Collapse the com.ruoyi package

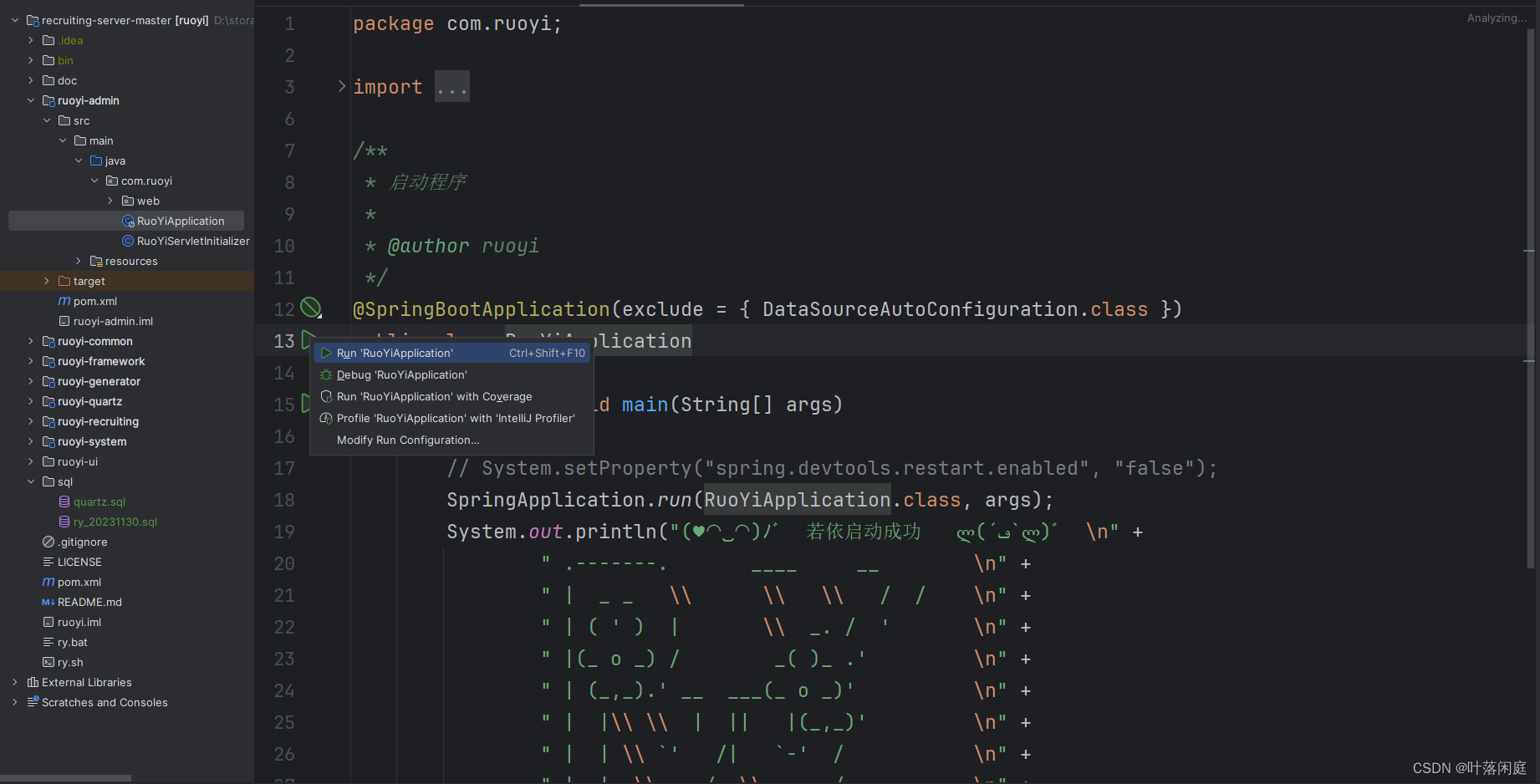click(94, 181)
